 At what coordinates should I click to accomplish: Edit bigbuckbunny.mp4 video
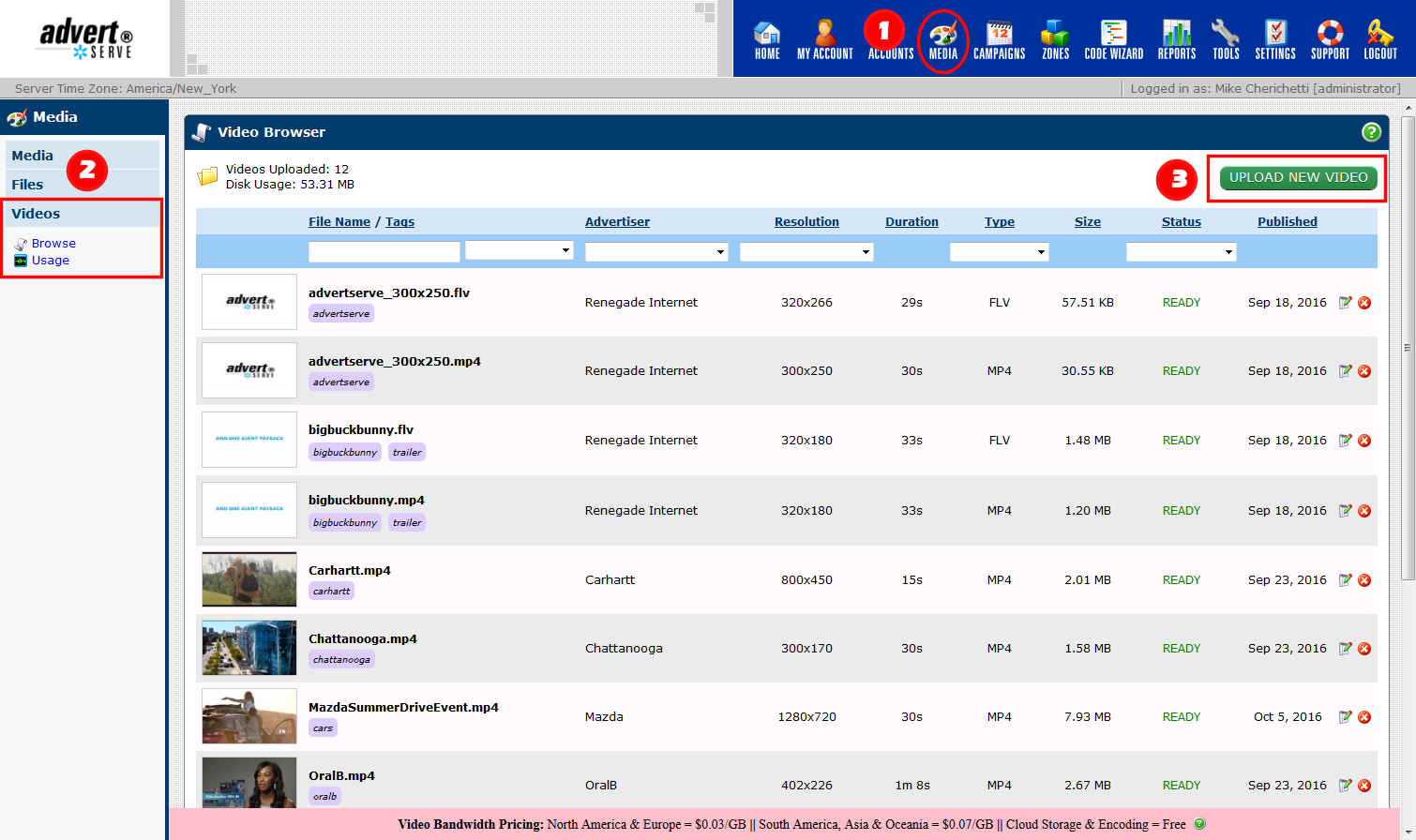[x=1346, y=511]
